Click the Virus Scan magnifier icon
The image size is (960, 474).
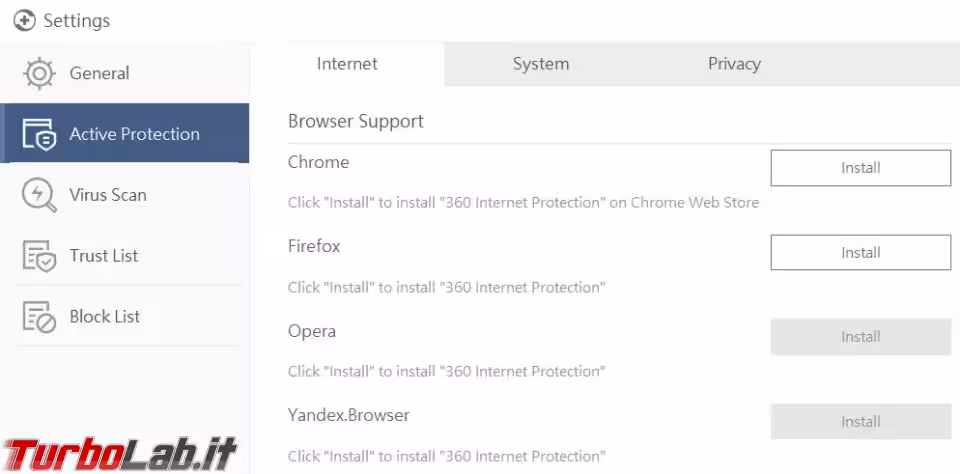(39, 195)
